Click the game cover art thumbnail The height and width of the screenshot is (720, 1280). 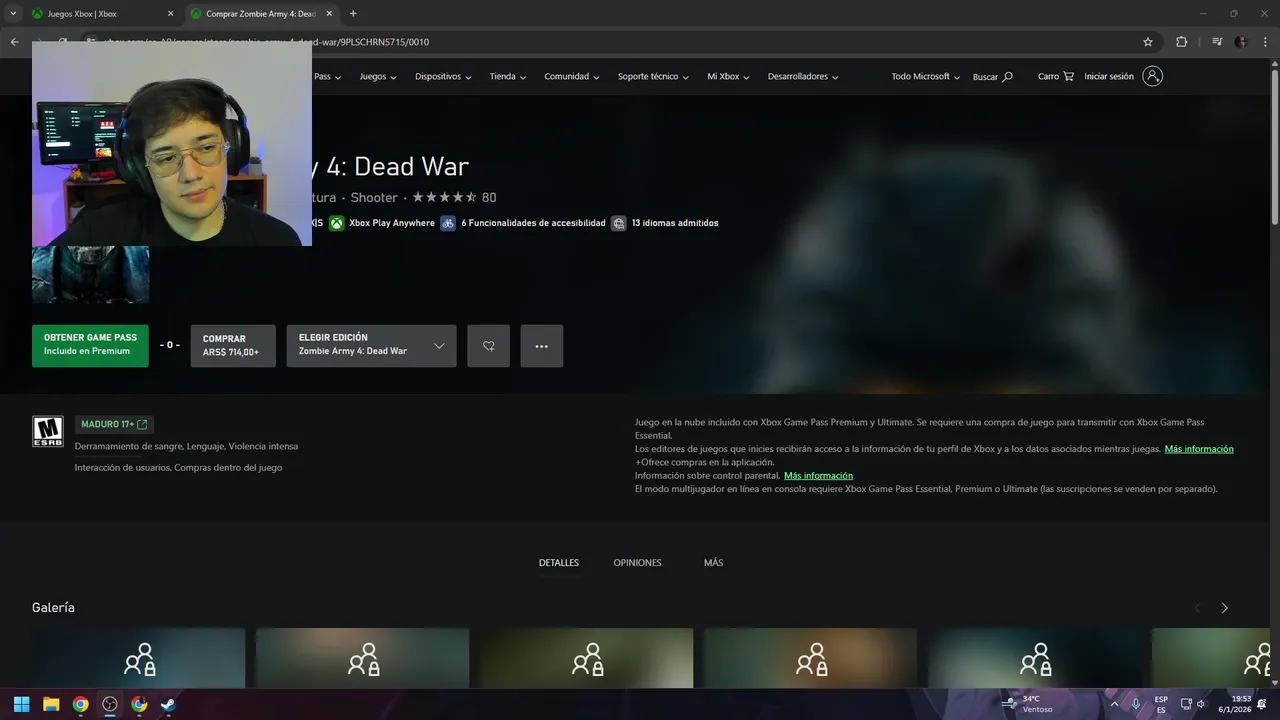tap(90, 275)
